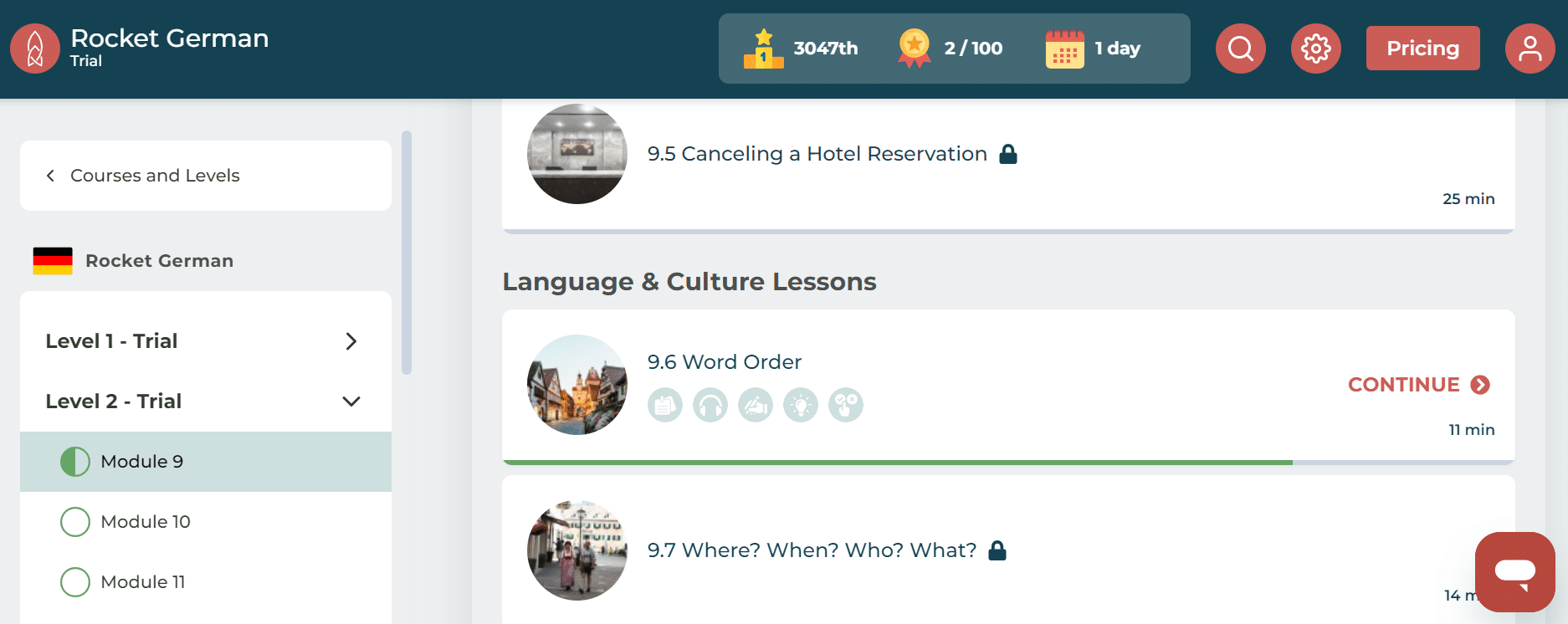Viewport: 1568px width, 624px height.
Task: Click the quiz check-and-cross icon
Action: 846,406
